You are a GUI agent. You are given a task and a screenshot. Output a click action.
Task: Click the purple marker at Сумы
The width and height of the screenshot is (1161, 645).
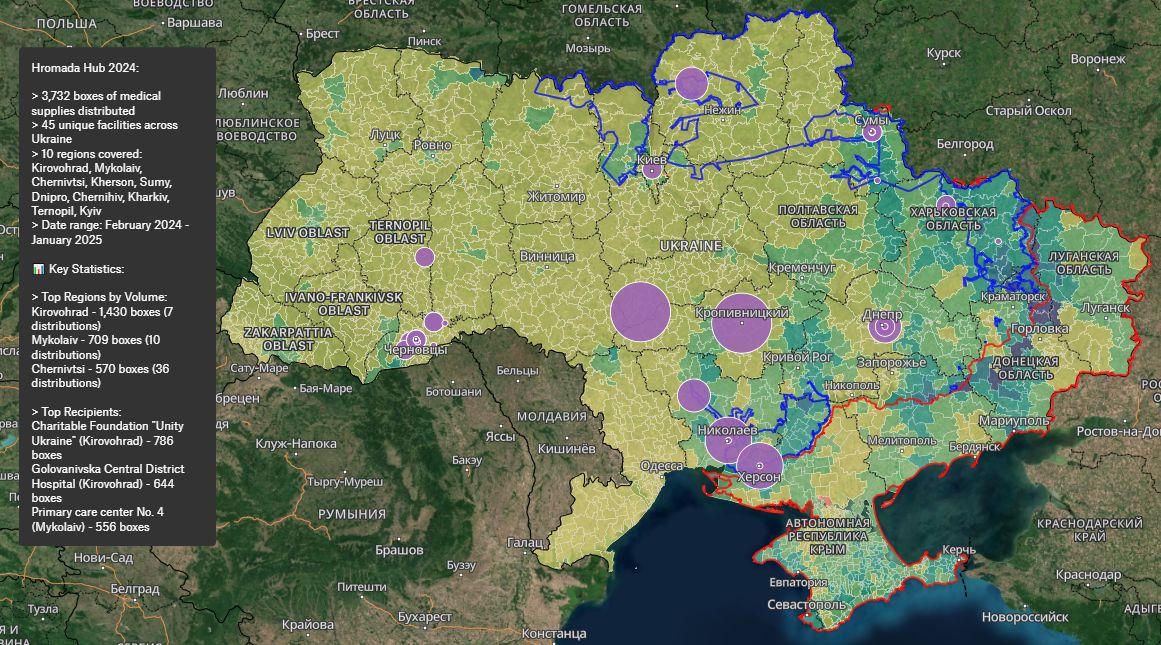(872, 133)
